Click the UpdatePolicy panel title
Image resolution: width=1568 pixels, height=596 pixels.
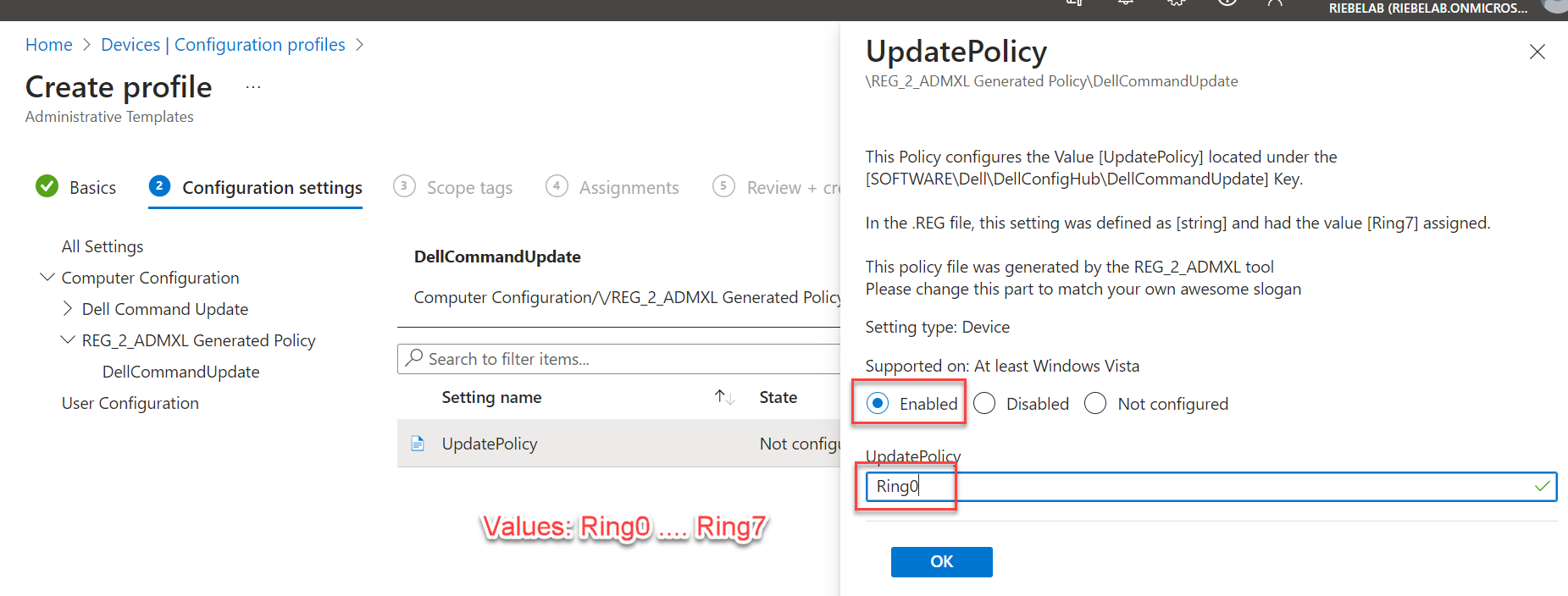click(x=956, y=52)
